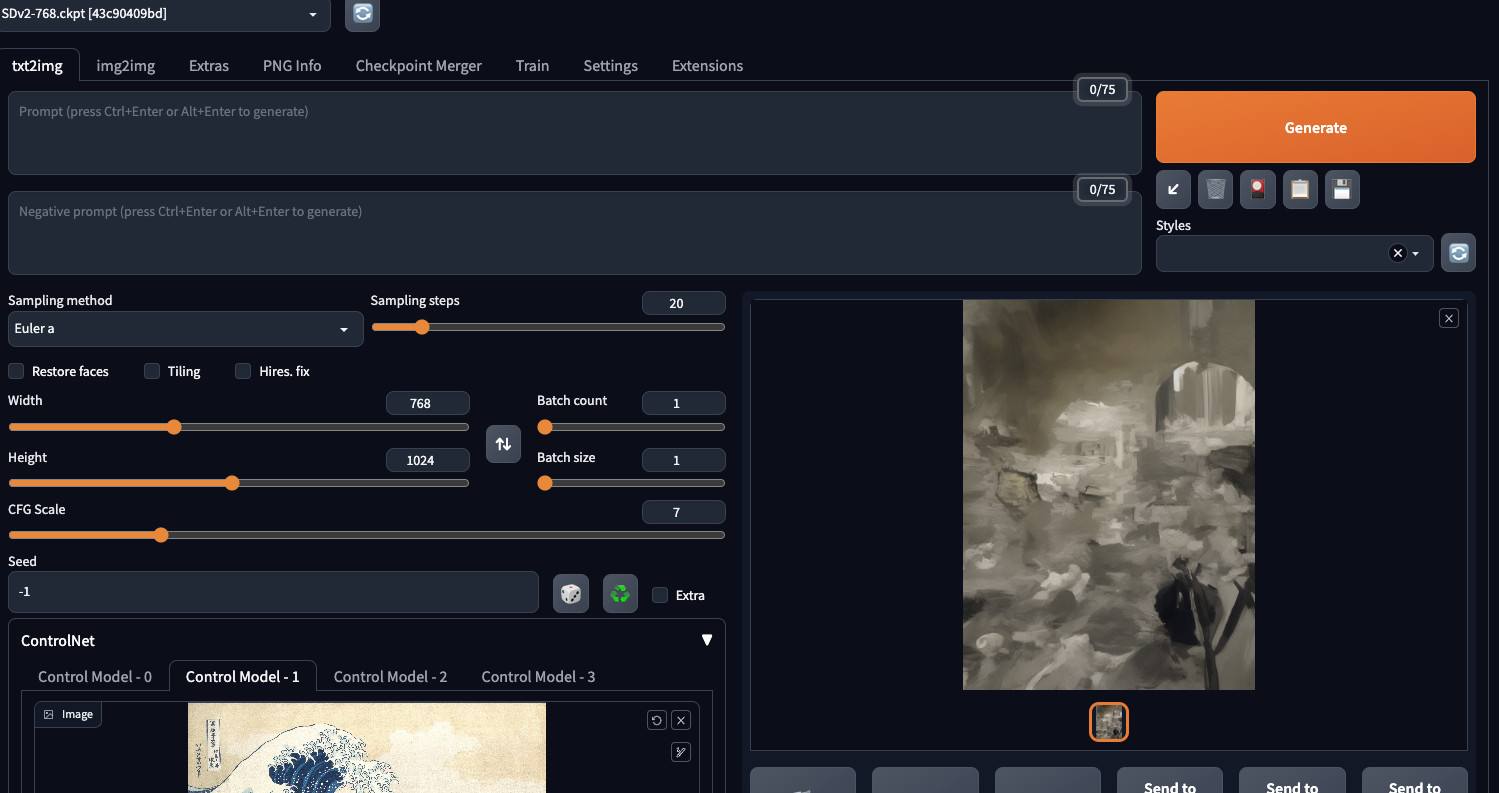Click the Width value box 768
This screenshot has width=1499, height=793.
(427, 403)
